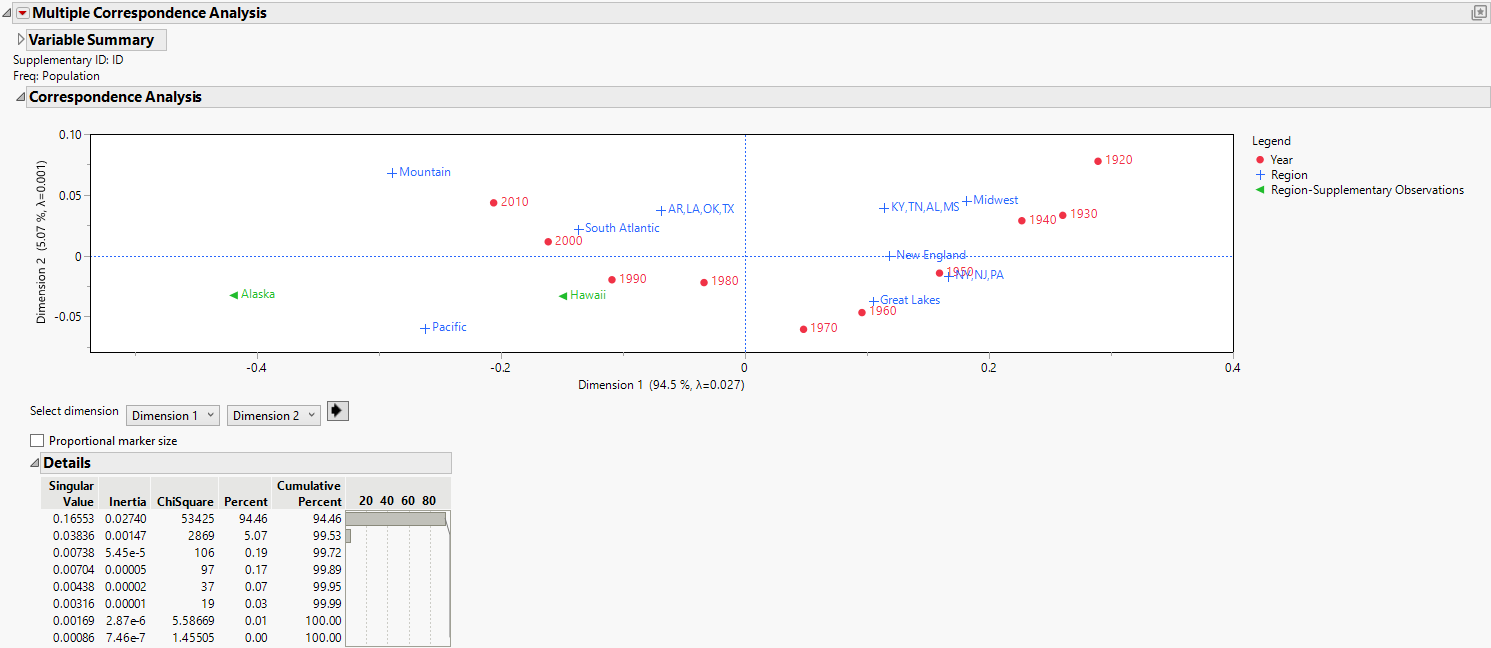Image resolution: width=1491 pixels, height=648 pixels.
Task: Click the Dimension 1 axis label
Action: (660, 385)
